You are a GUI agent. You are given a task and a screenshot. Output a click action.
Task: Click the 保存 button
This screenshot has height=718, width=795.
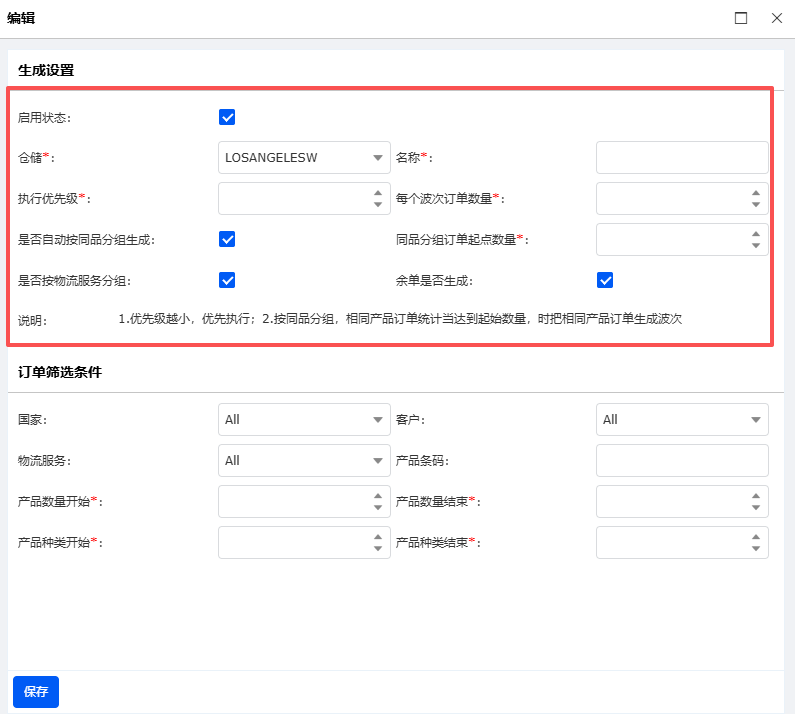pos(36,692)
